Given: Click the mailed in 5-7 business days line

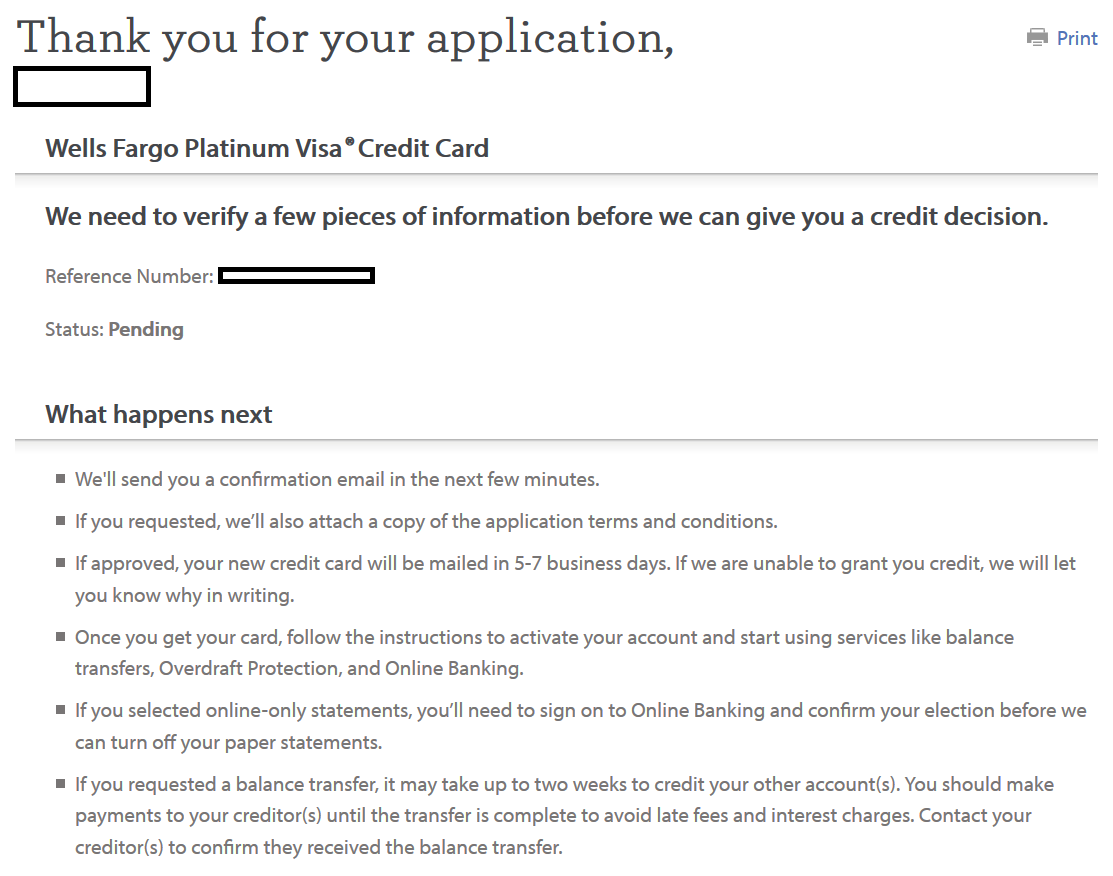Looking at the screenshot, I should point(576,564).
